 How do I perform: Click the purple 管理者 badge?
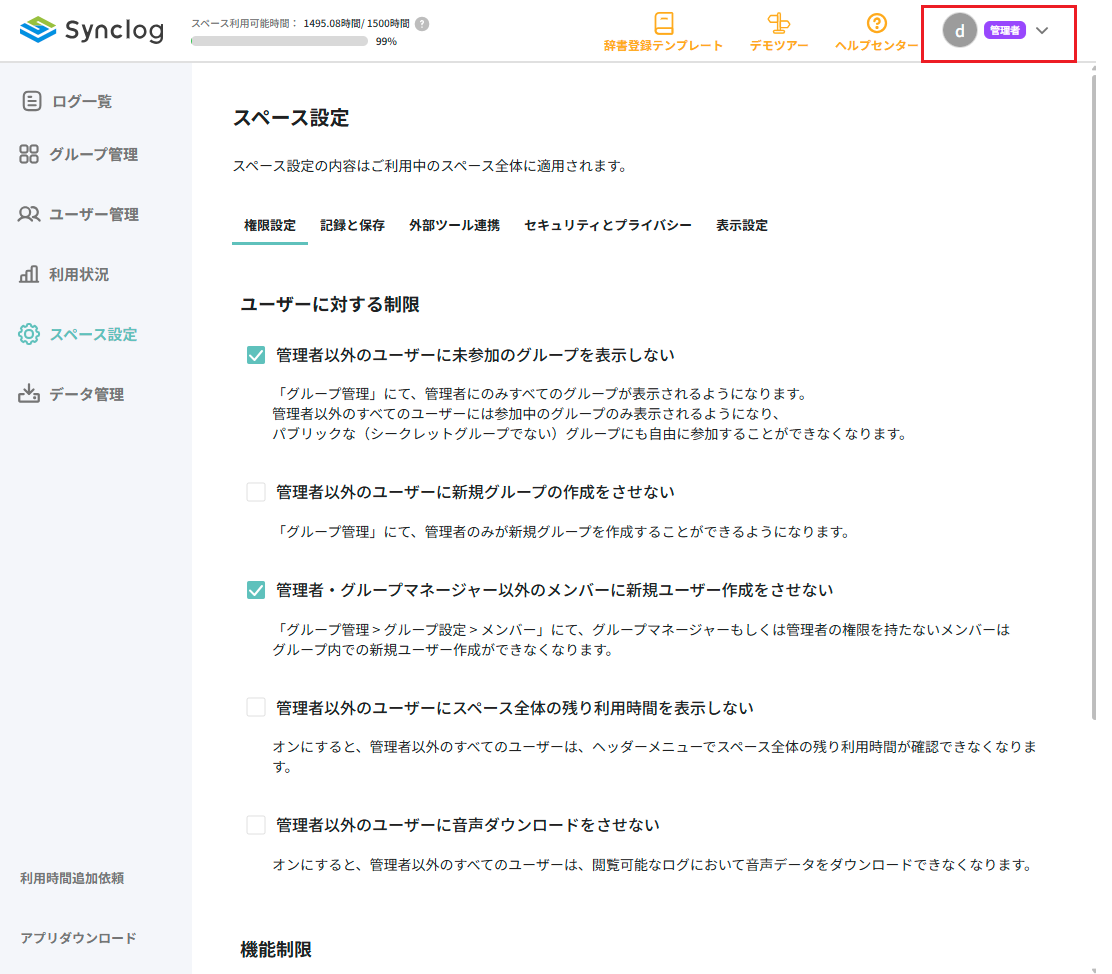click(x=1004, y=31)
